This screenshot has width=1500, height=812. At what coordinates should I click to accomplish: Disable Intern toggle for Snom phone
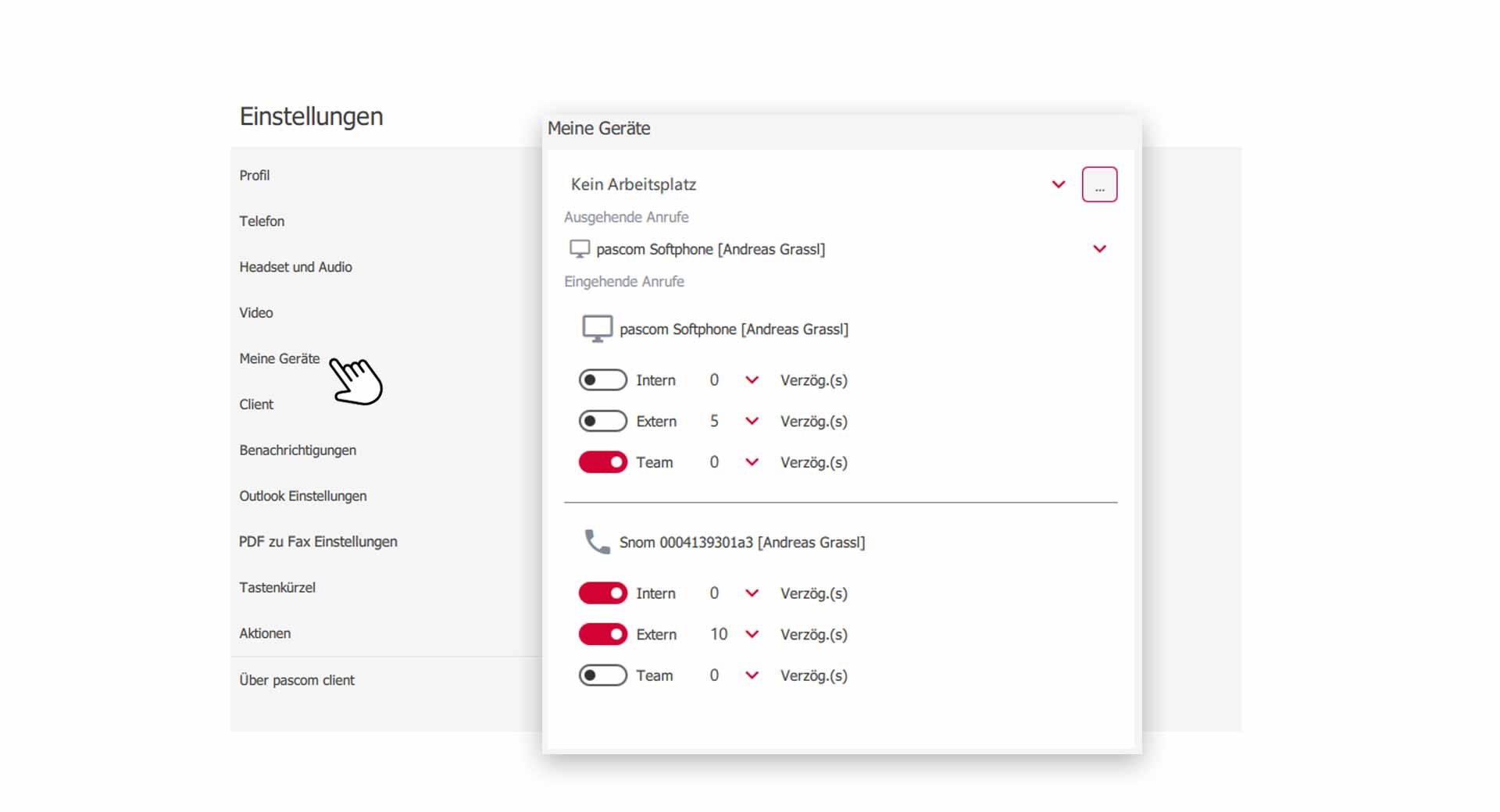tap(602, 593)
